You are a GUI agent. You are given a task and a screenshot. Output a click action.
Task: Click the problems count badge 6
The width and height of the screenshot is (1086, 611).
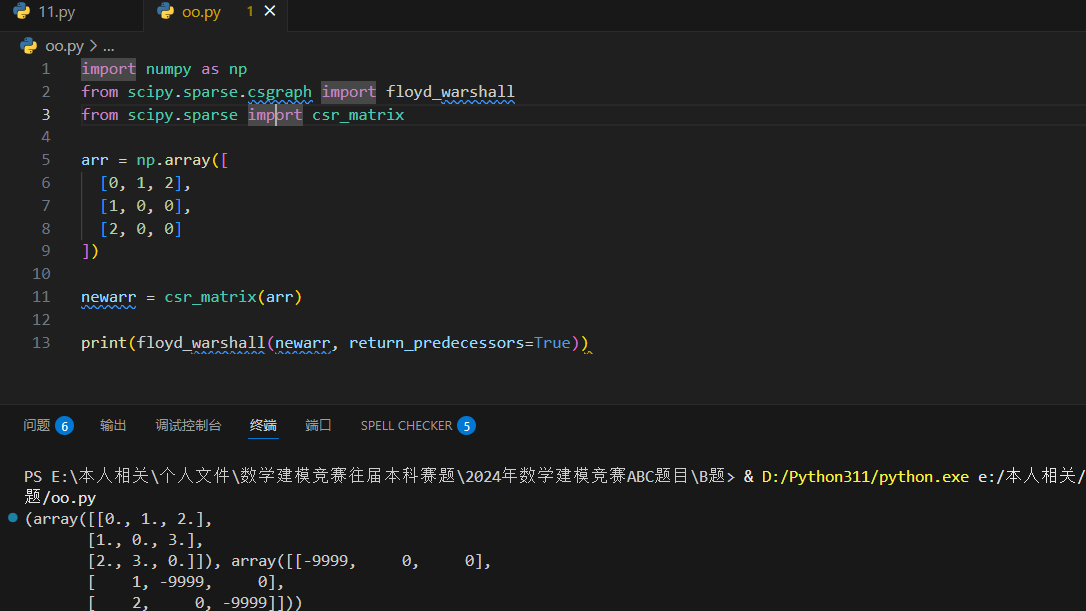click(64, 425)
